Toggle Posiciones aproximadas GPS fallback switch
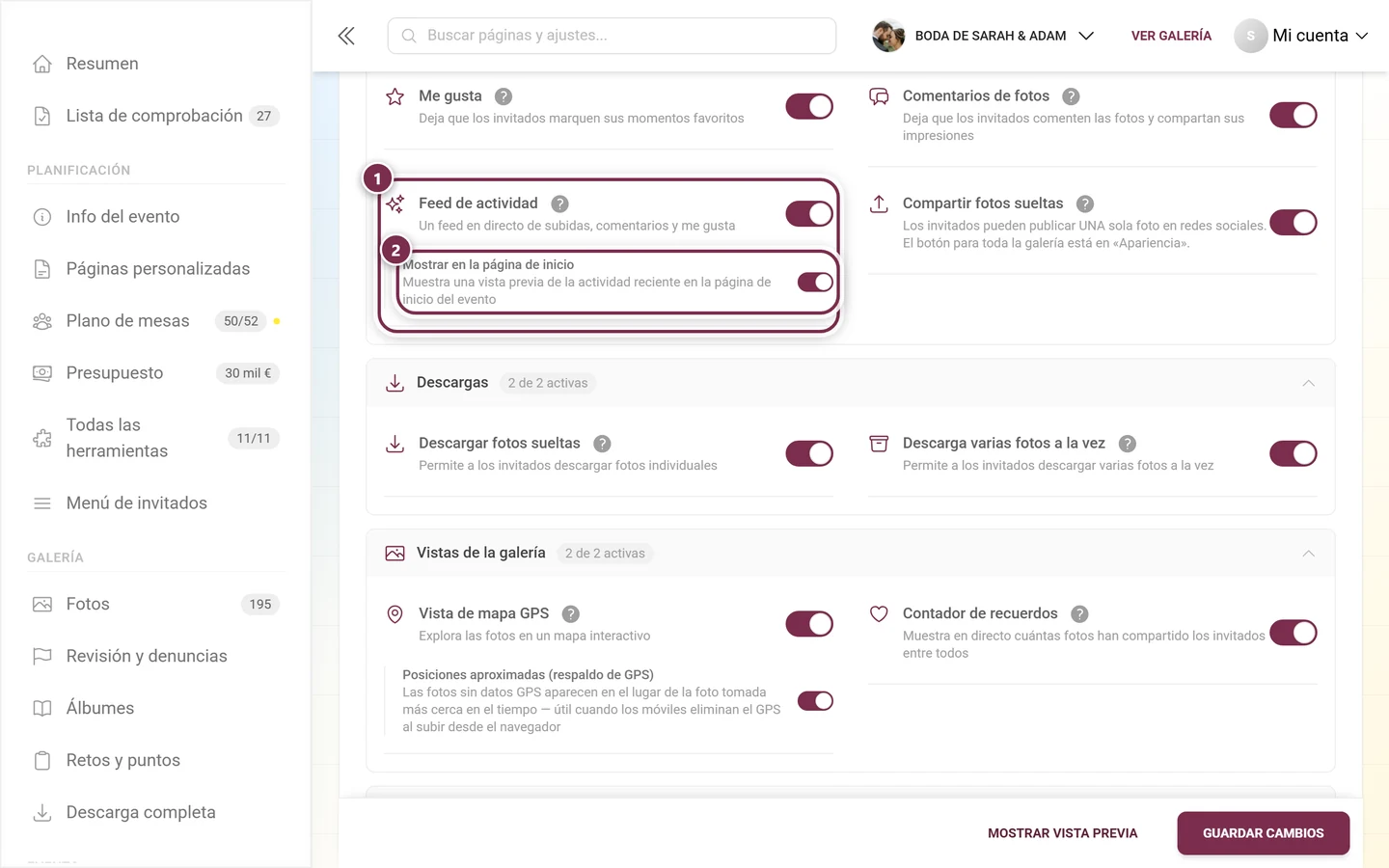This screenshot has width=1389, height=868. pos(815,701)
